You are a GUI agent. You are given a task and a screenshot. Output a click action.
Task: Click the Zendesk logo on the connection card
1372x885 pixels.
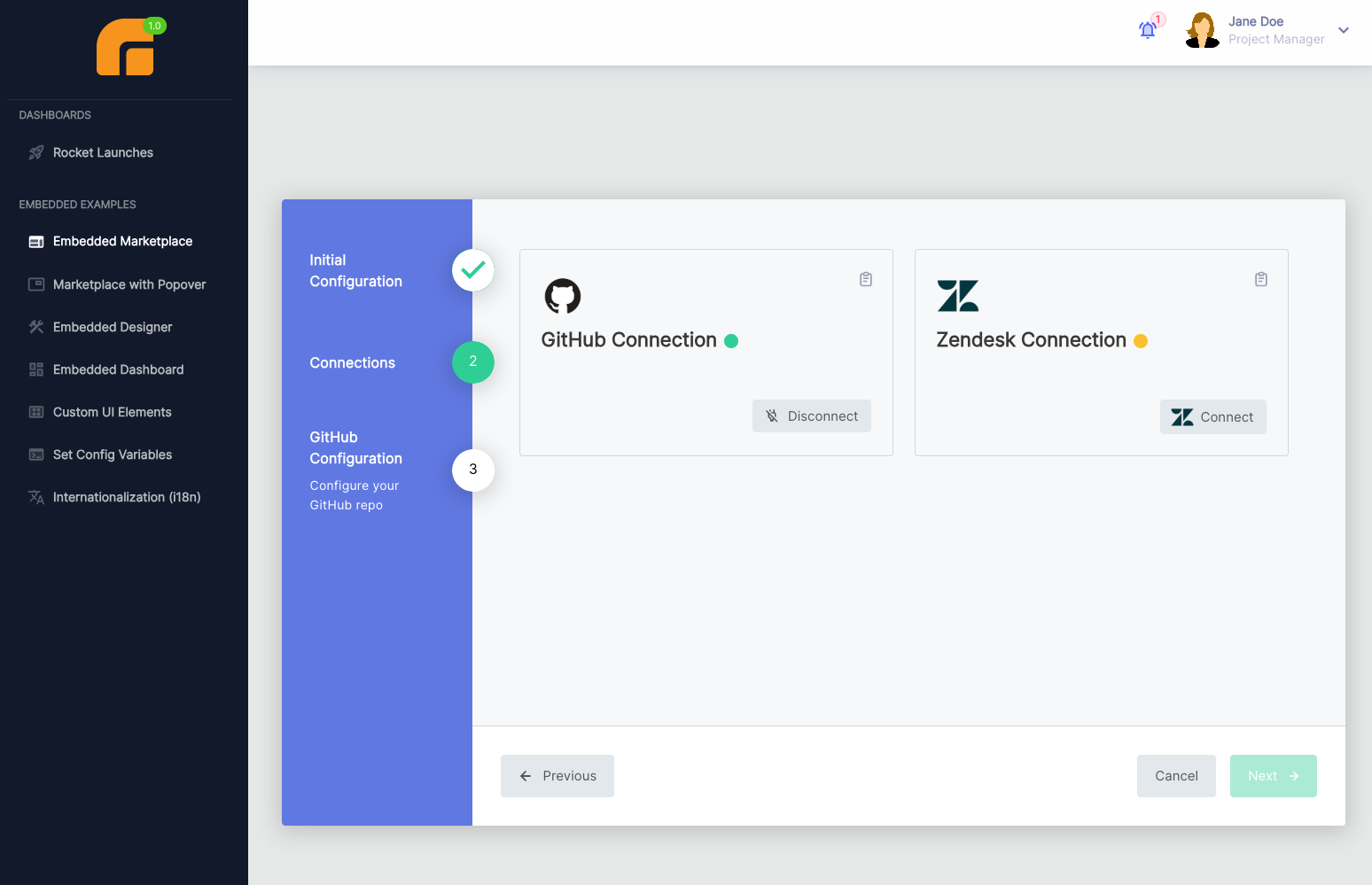click(958, 296)
